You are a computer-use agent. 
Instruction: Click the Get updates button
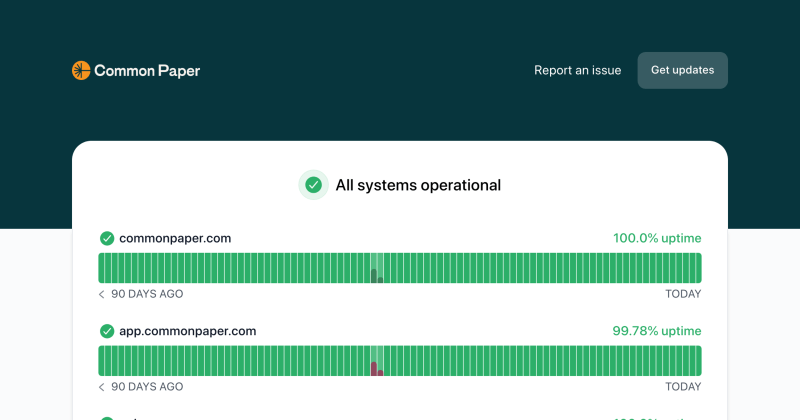coord(683,70)
